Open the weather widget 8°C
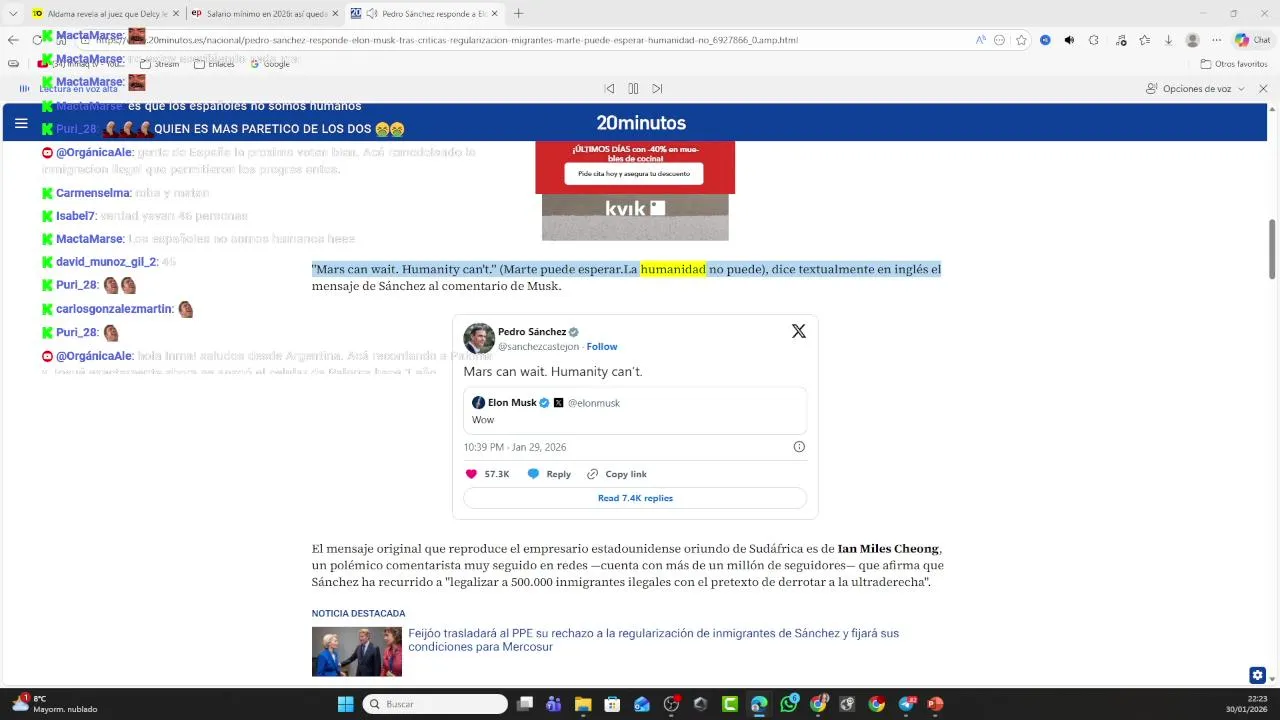Viewport: 1280px width, 720px height. click(55, 704)
